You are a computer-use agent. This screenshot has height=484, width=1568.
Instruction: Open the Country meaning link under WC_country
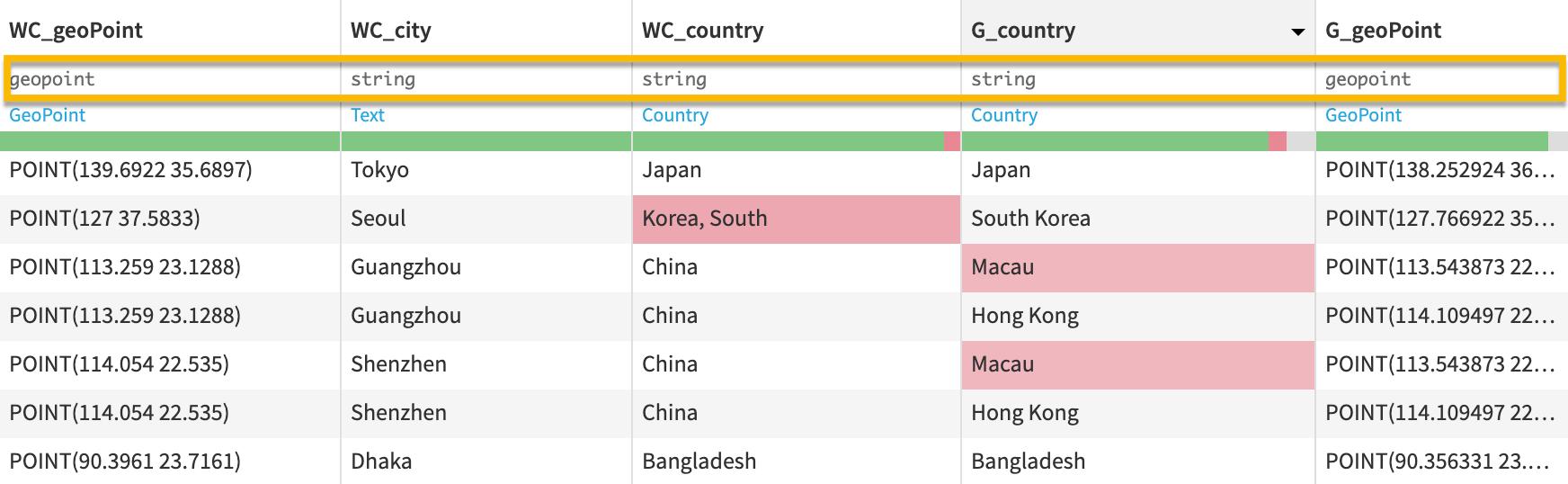(675, 115)
